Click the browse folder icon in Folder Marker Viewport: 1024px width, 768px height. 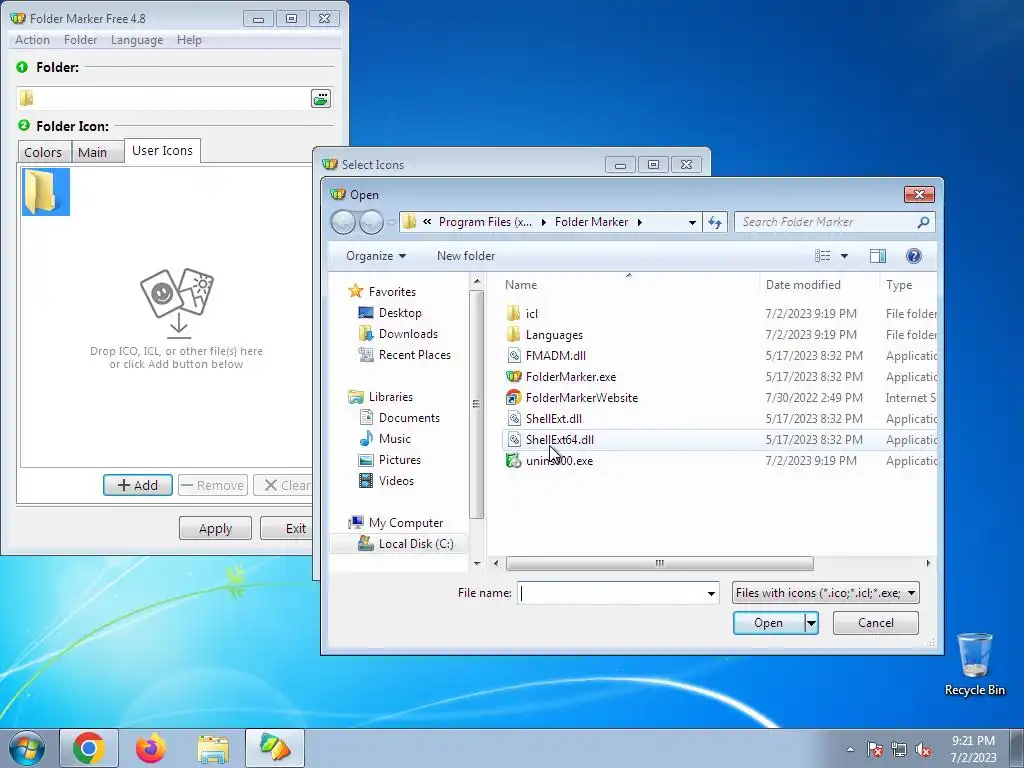click(x=321, y=99)
